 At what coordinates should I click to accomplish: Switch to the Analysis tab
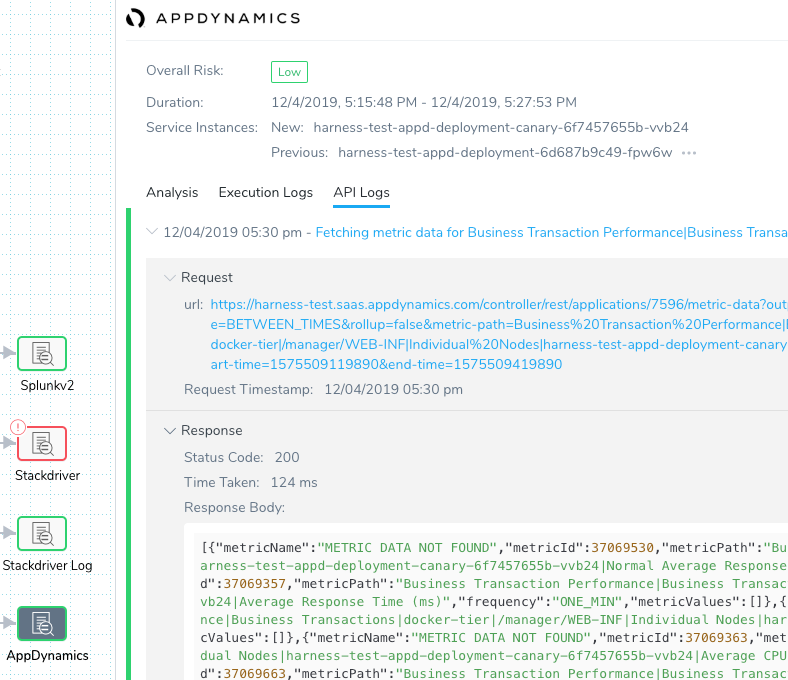[x=172, y=192]
